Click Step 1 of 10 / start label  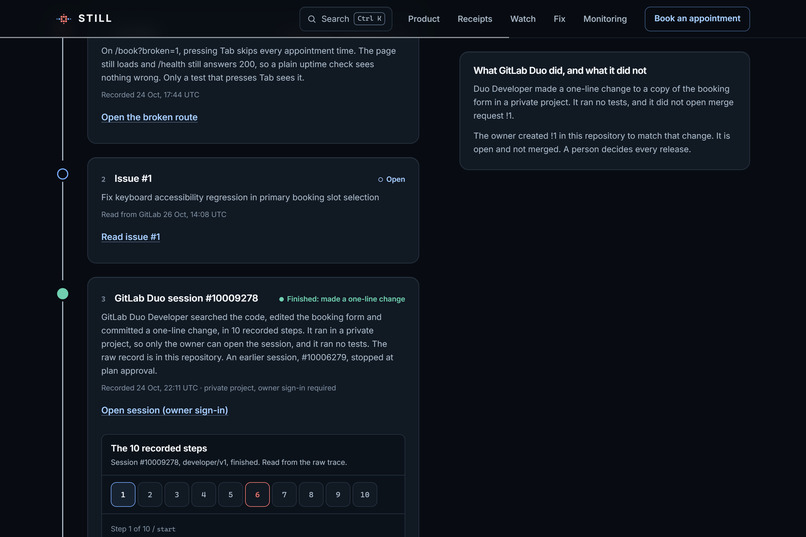(143, 529)
